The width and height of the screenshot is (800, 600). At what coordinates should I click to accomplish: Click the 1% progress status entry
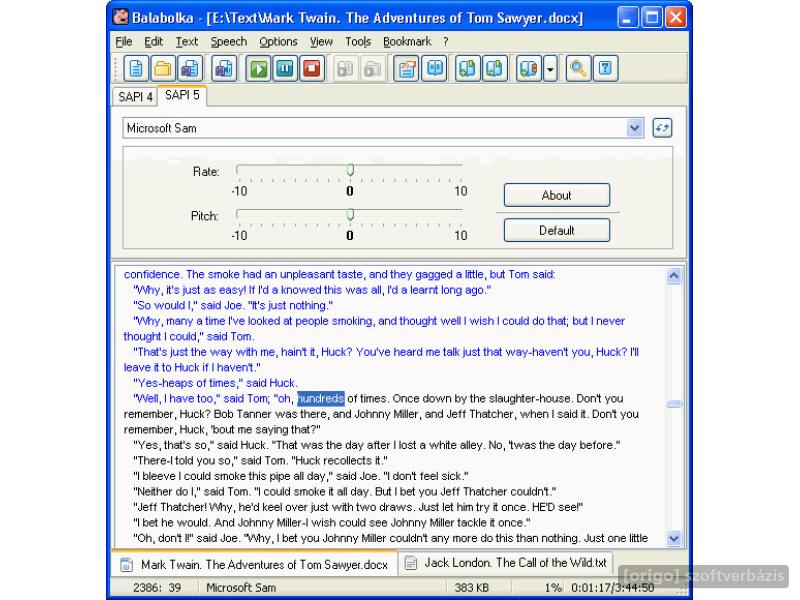553,588
